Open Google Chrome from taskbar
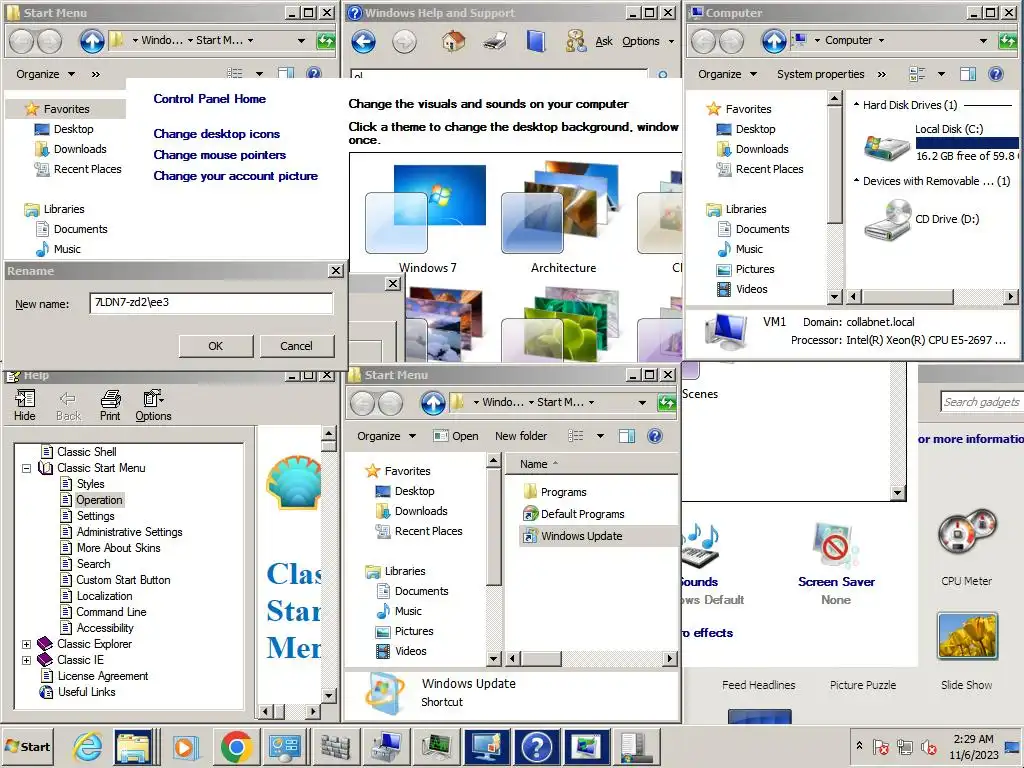The width and height of the screenshot is (1024, 768). pos(236,746)
